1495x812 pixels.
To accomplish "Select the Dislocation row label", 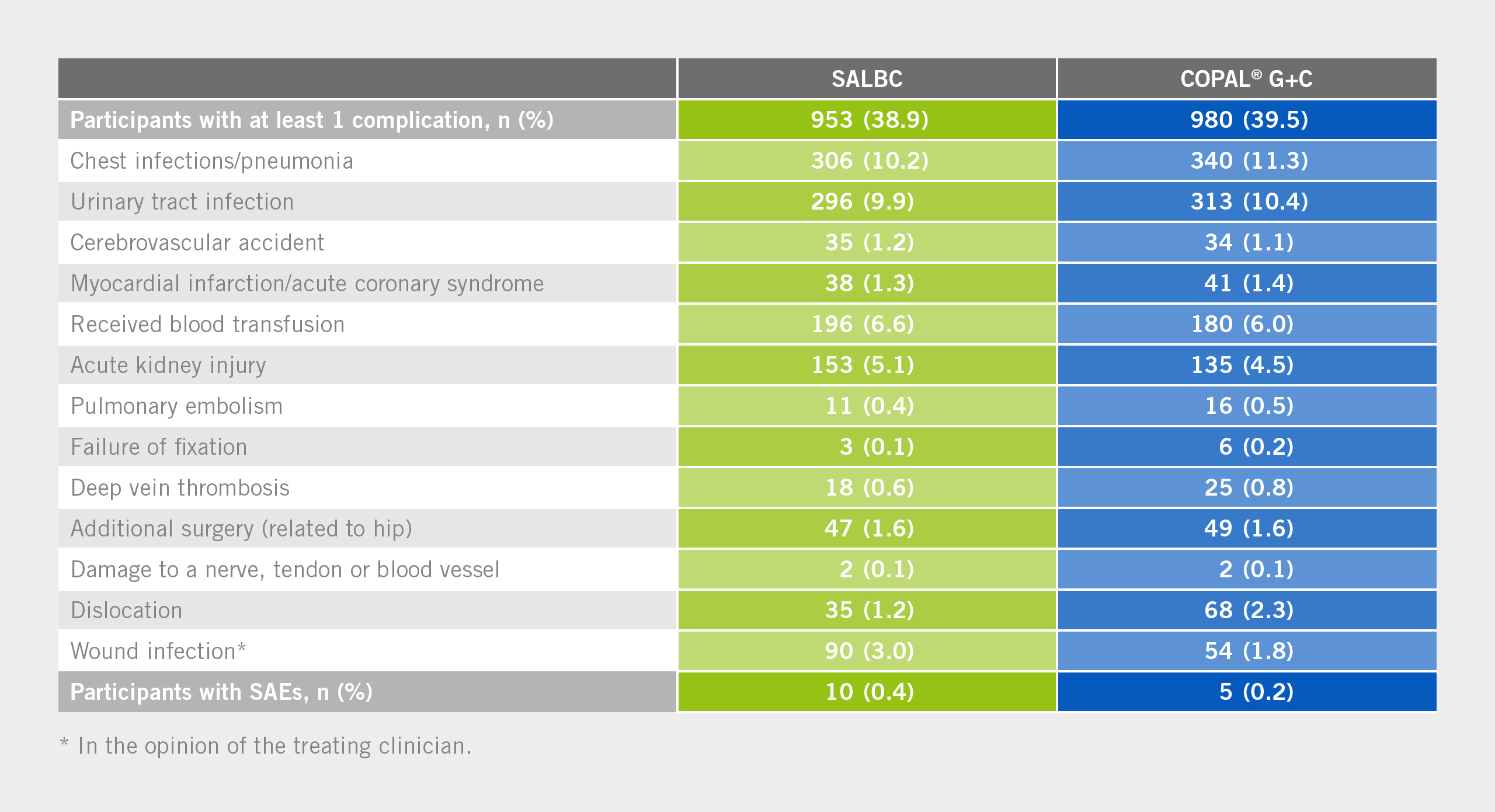I will (x=127, y=611).
